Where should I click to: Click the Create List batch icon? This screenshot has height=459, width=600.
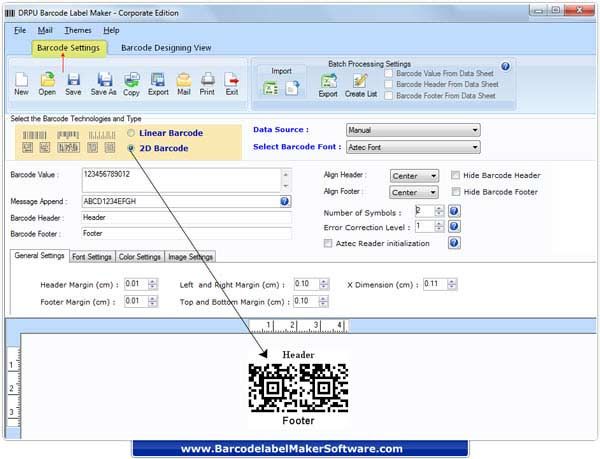(x=360, y=82)
